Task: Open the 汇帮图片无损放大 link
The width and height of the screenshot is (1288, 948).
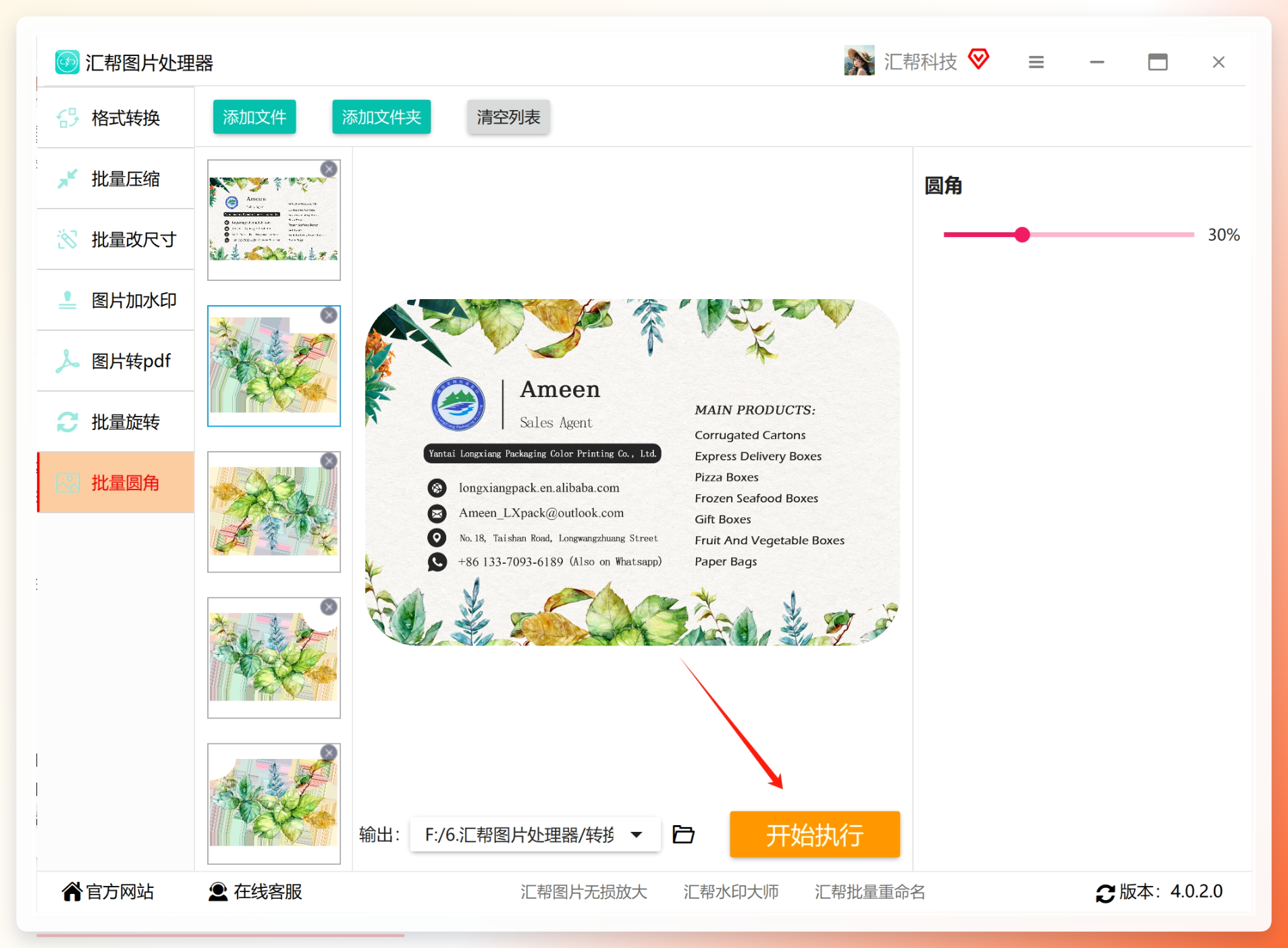Action: 584,892
